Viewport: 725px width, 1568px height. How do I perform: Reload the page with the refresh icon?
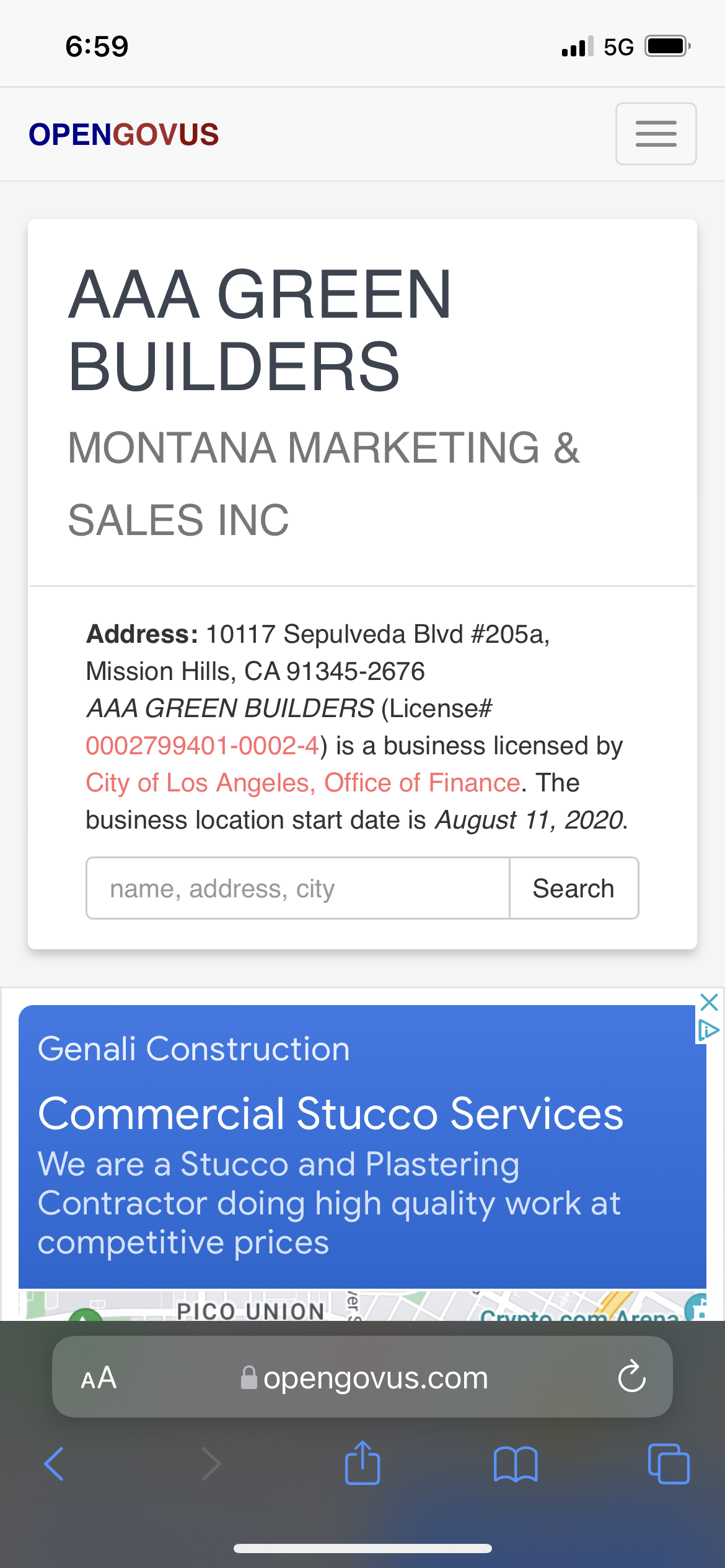(632, 1377)
